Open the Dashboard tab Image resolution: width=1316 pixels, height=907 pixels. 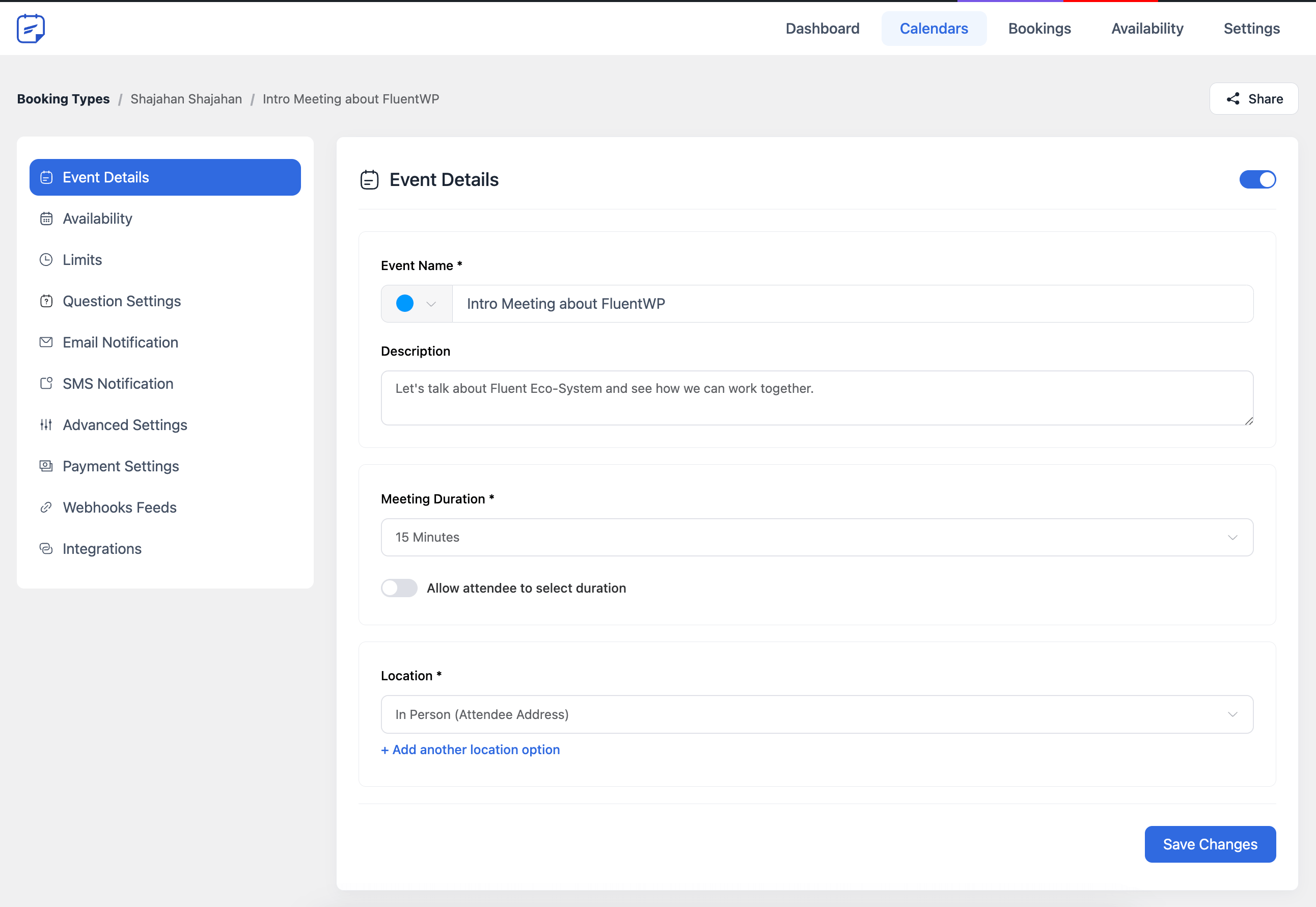pyautogui.click(x=822, y=29)
